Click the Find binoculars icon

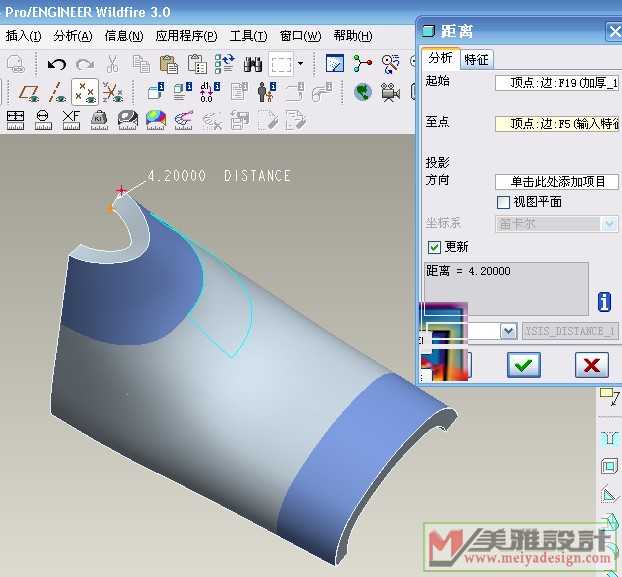point(253,64)
